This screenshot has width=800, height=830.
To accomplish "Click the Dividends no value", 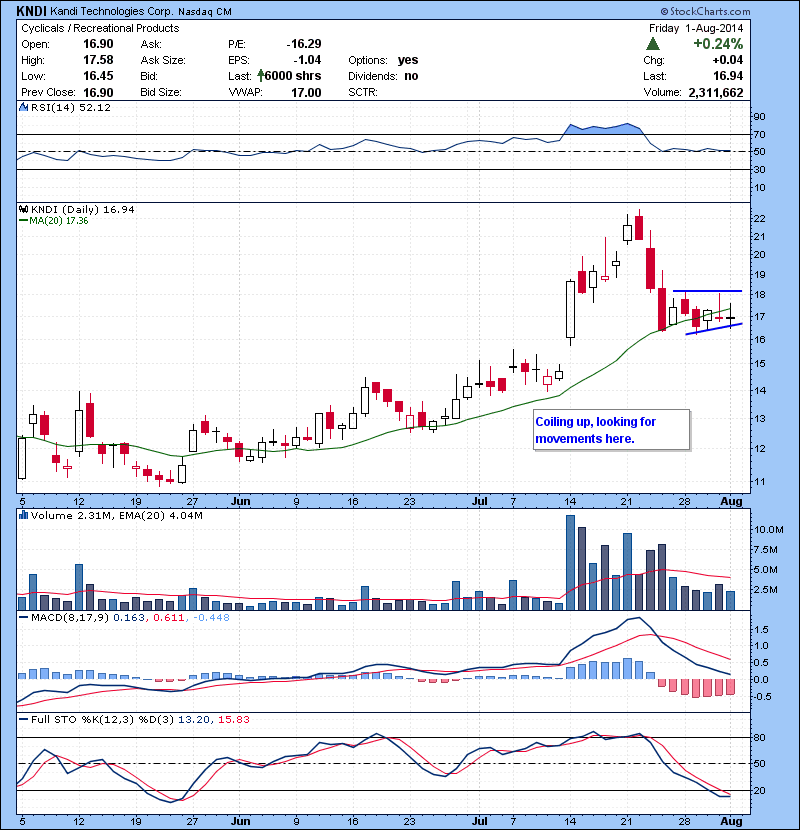I will (x=411, y=76).
